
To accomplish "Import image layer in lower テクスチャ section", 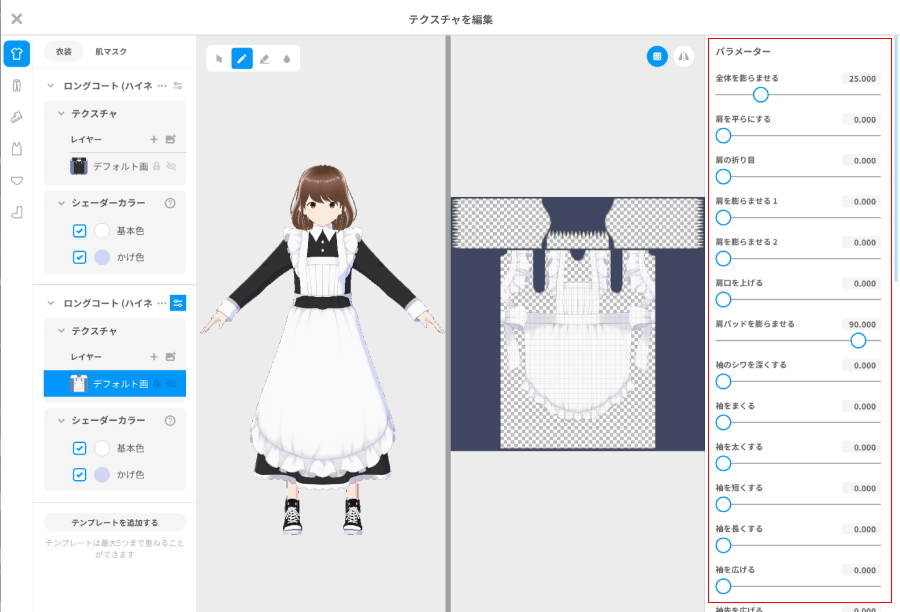I will [x=170, y=357].
